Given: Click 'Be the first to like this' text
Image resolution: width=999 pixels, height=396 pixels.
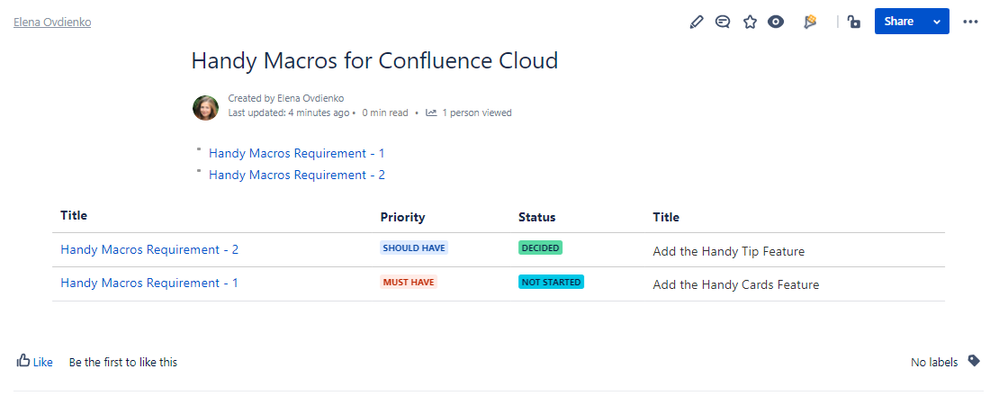Looking at the screenshot, I should pyautogui.click(x=123, y=362).
